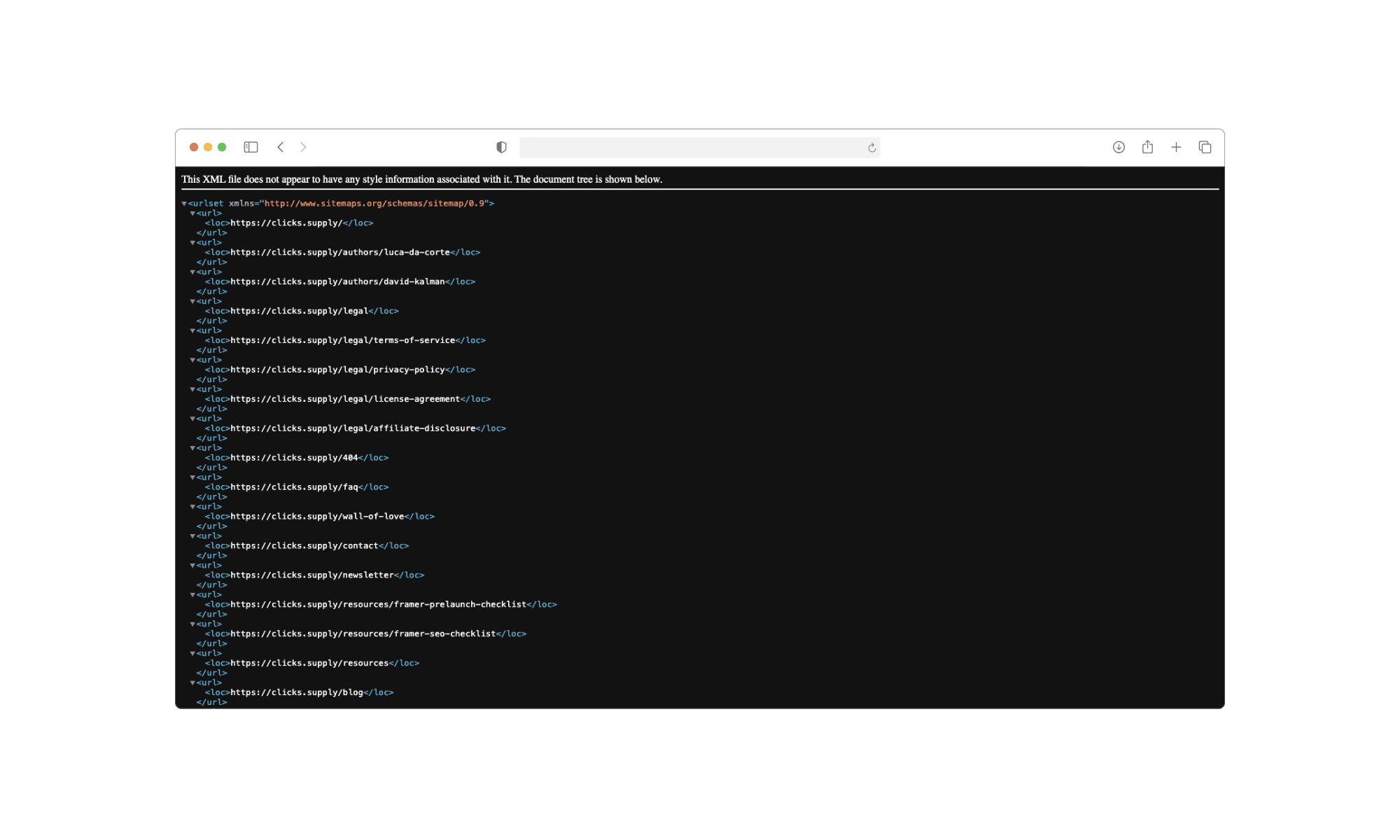
Task: Click the authors/luca-da-corte URL text
Action: tap(340, 253)
